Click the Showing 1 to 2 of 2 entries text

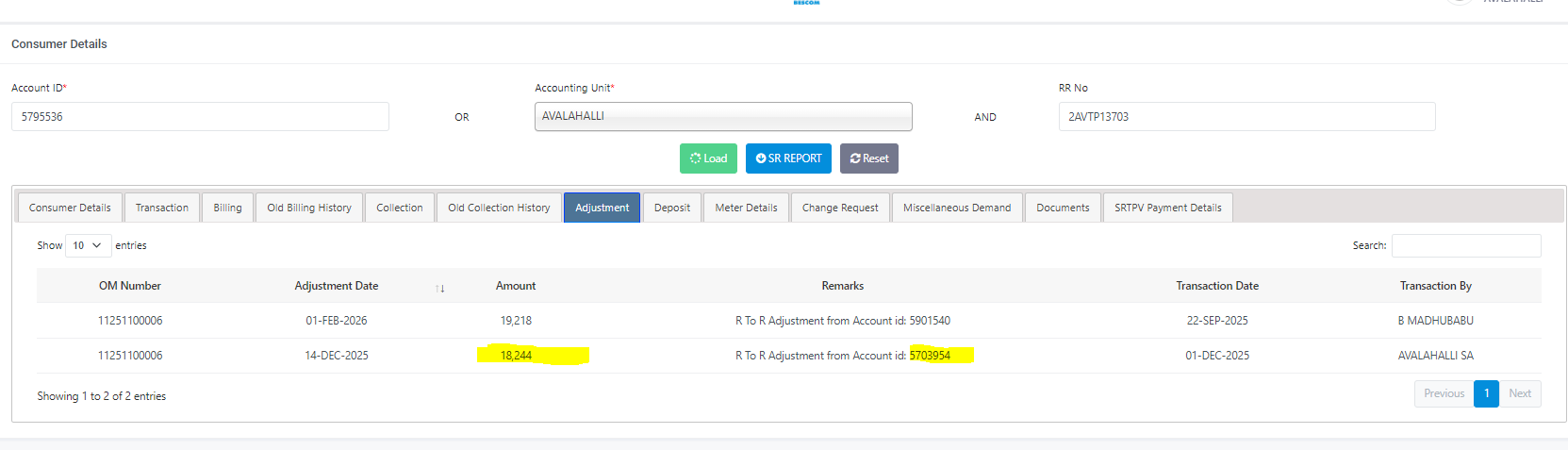click(102, 396)
